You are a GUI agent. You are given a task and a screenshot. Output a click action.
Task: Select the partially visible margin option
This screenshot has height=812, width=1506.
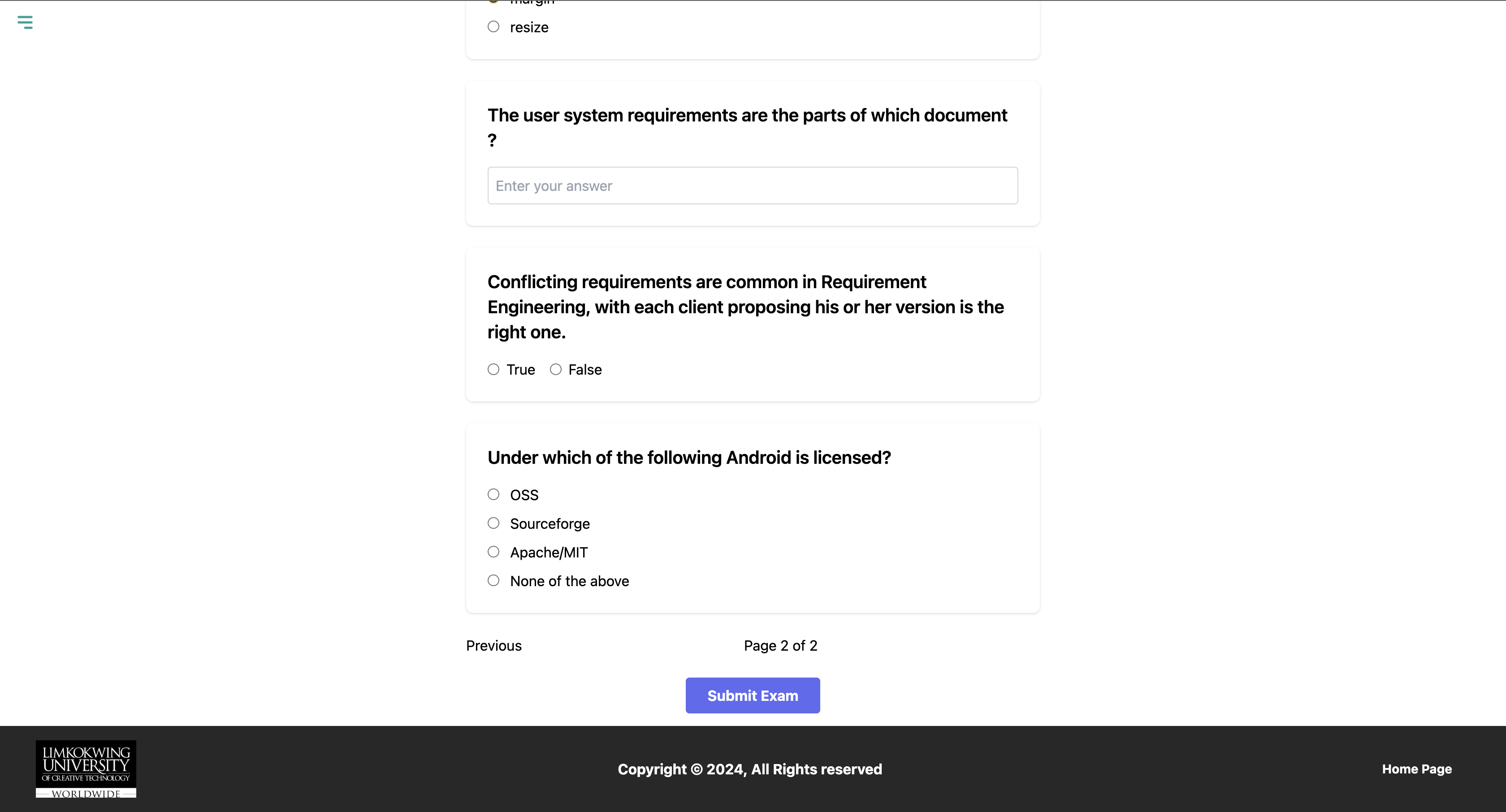[493, 2]
